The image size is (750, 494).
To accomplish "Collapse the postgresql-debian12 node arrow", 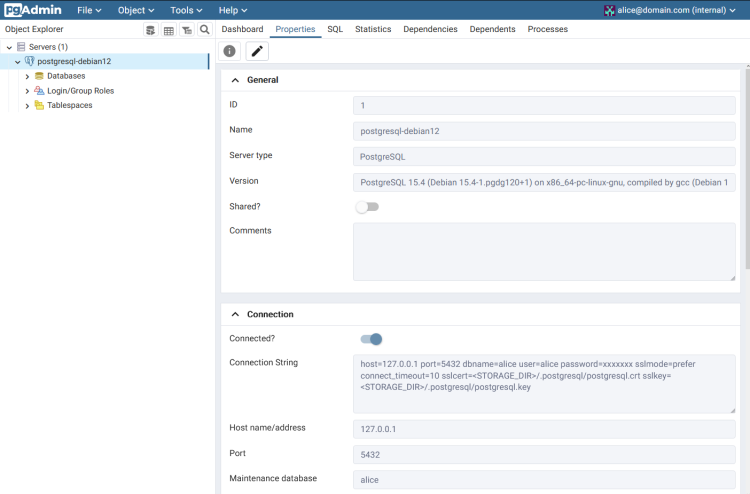I will coord(18,62).
